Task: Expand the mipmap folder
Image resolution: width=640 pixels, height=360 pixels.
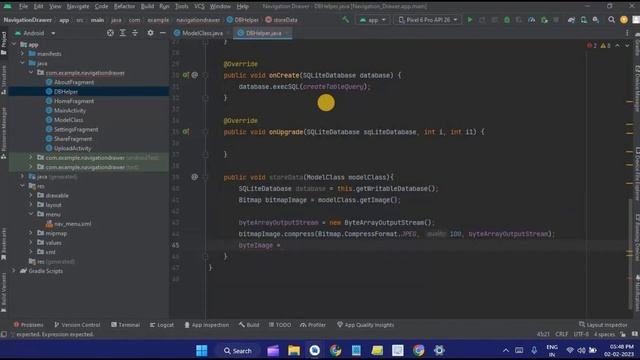Action: click(x=31, y=233)
